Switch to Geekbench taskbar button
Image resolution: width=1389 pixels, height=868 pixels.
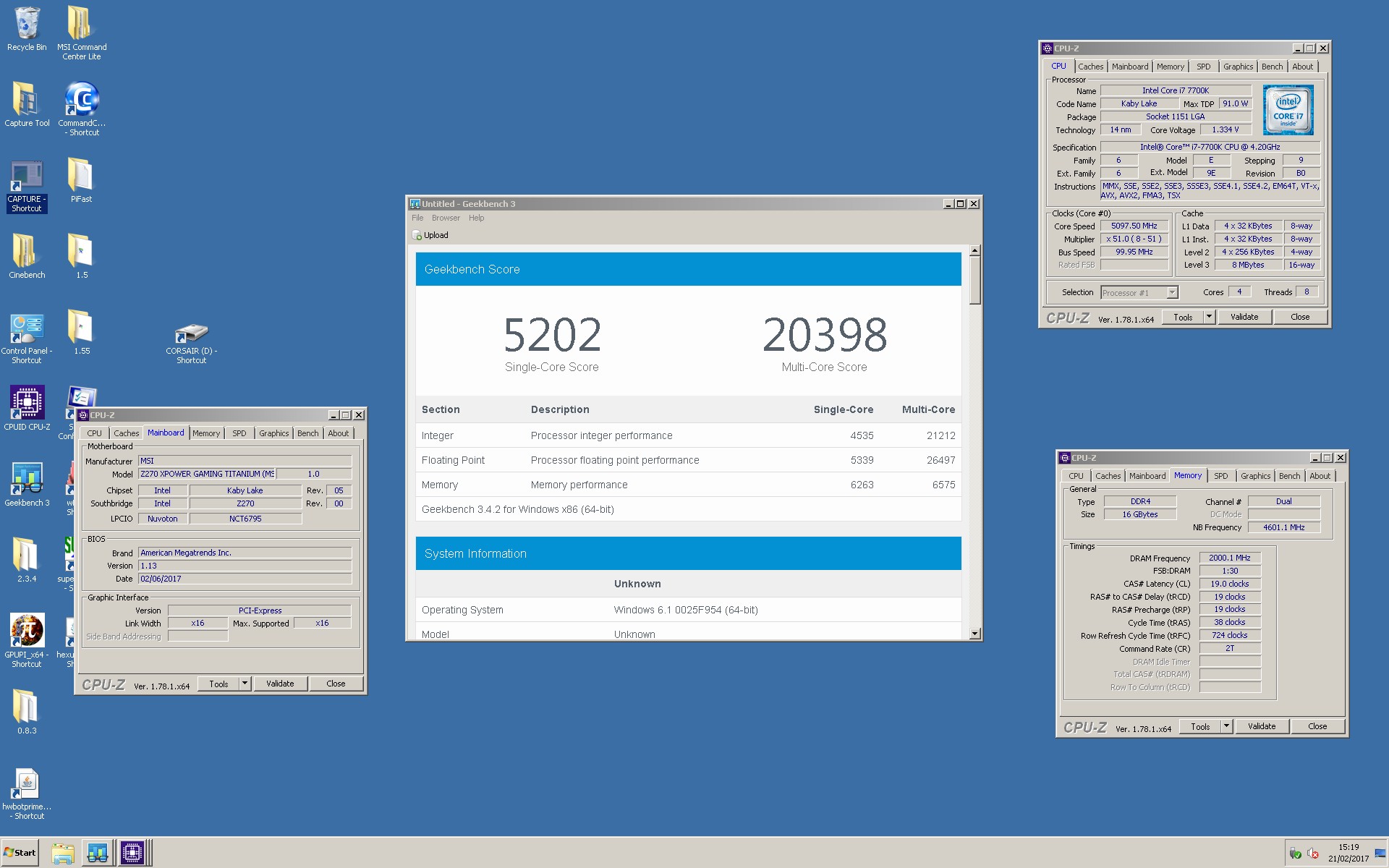[x=97, y=854]
